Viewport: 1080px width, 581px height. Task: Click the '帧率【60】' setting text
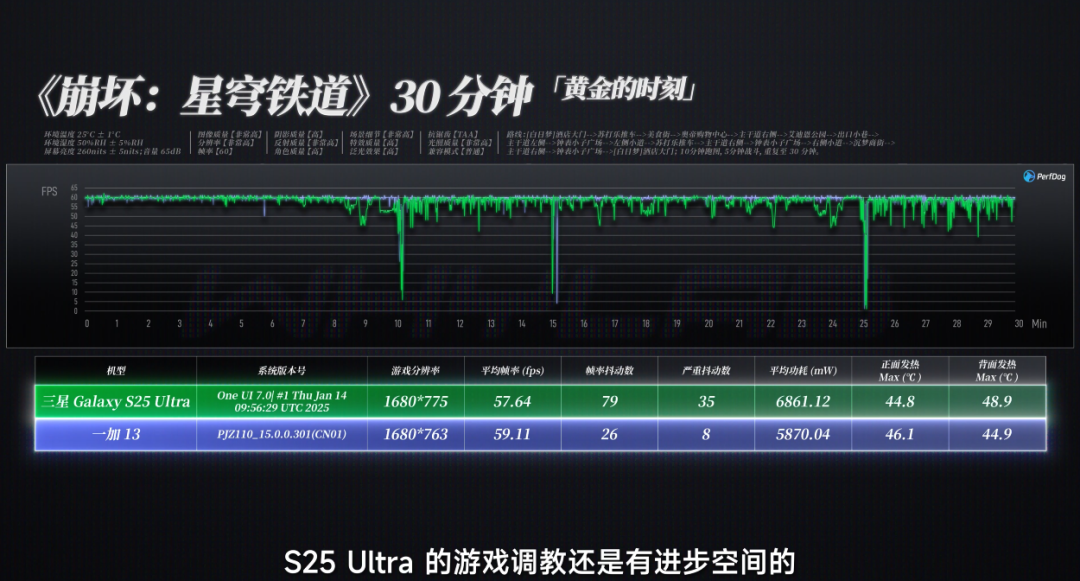[215, 151]
